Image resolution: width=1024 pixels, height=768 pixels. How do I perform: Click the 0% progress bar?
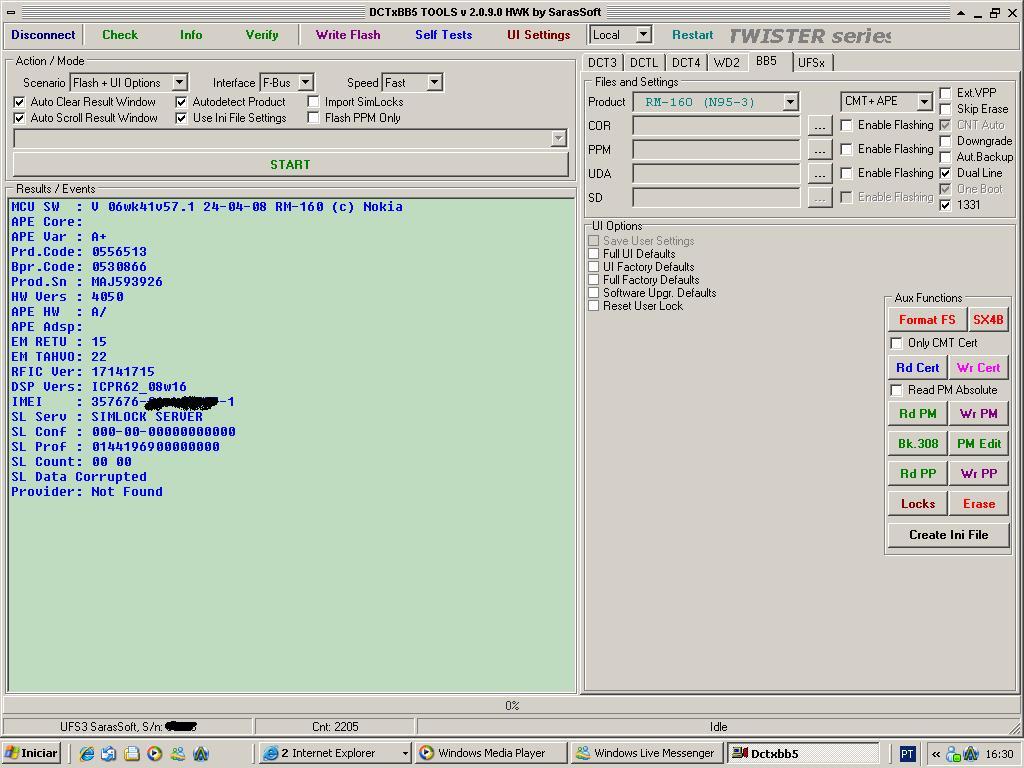coord(512,706)
